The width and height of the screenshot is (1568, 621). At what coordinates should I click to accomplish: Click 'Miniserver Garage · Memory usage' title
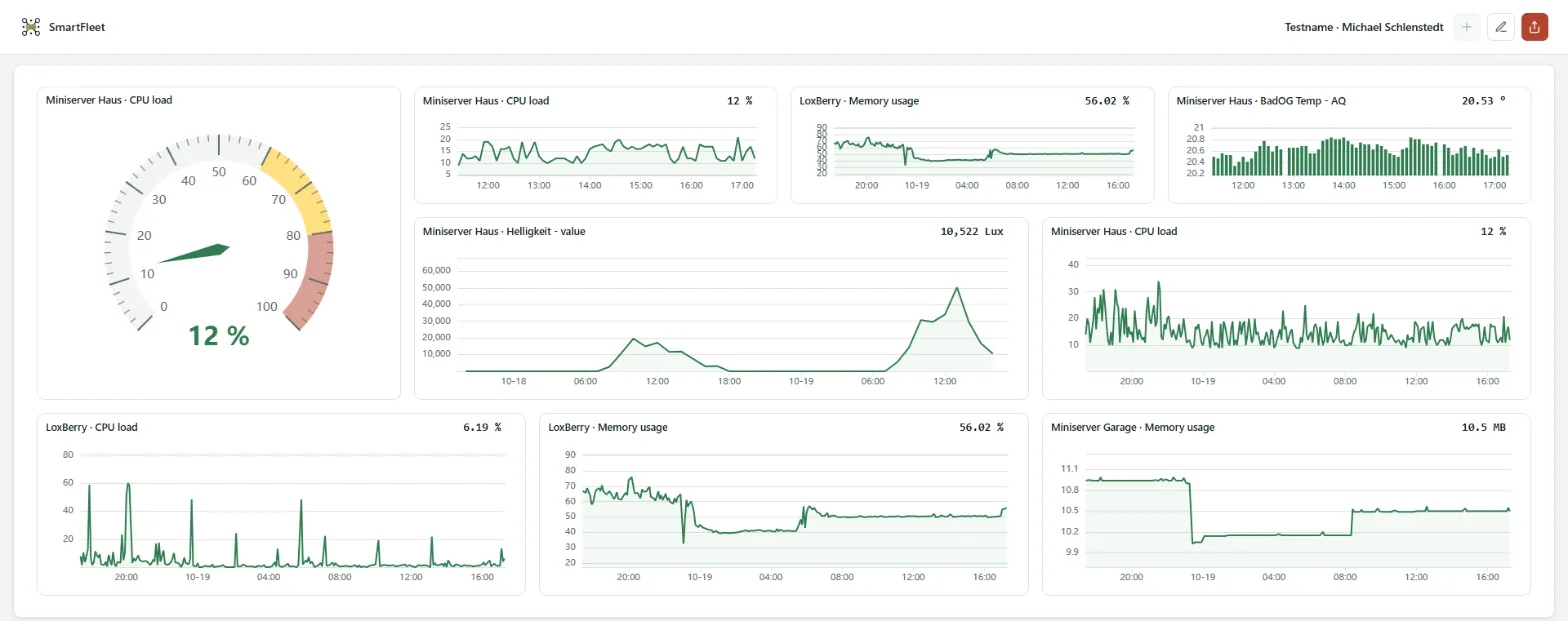click(x=1133, y=427)
